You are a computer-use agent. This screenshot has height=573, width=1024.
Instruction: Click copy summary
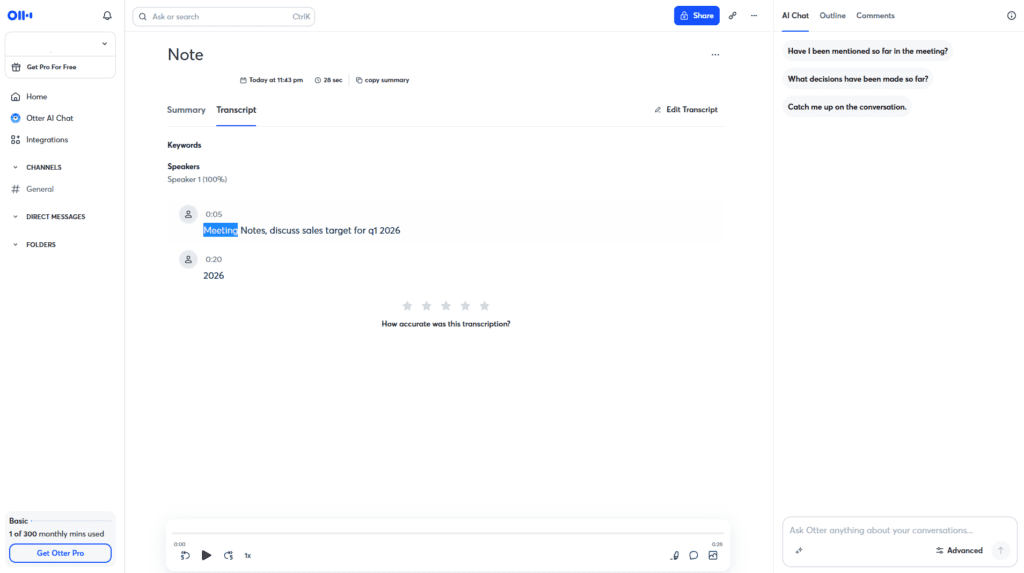tap(383, 80)
